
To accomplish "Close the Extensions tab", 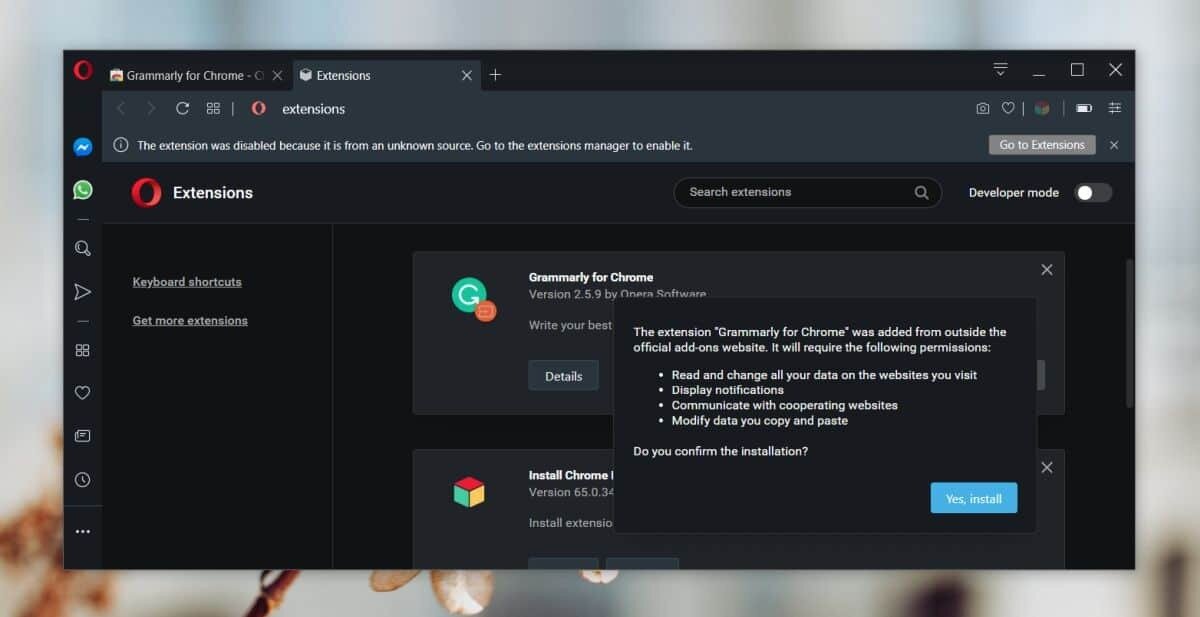I will click(x=467, y=75).
